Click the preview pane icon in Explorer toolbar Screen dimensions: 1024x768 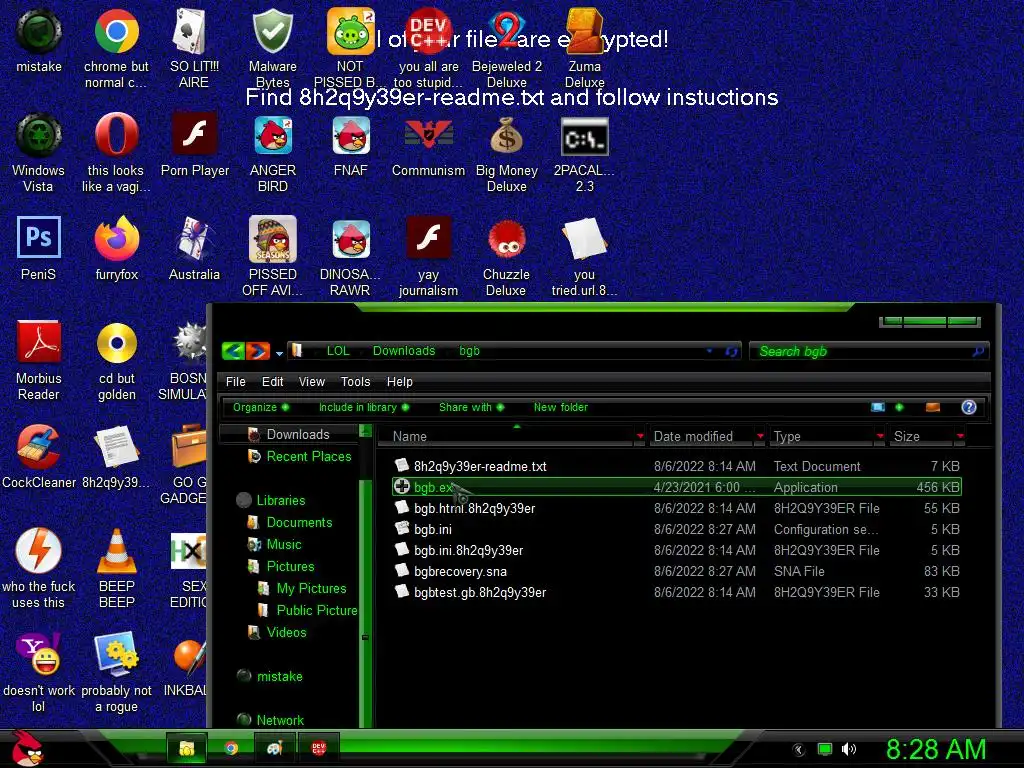tap(933, 408)
